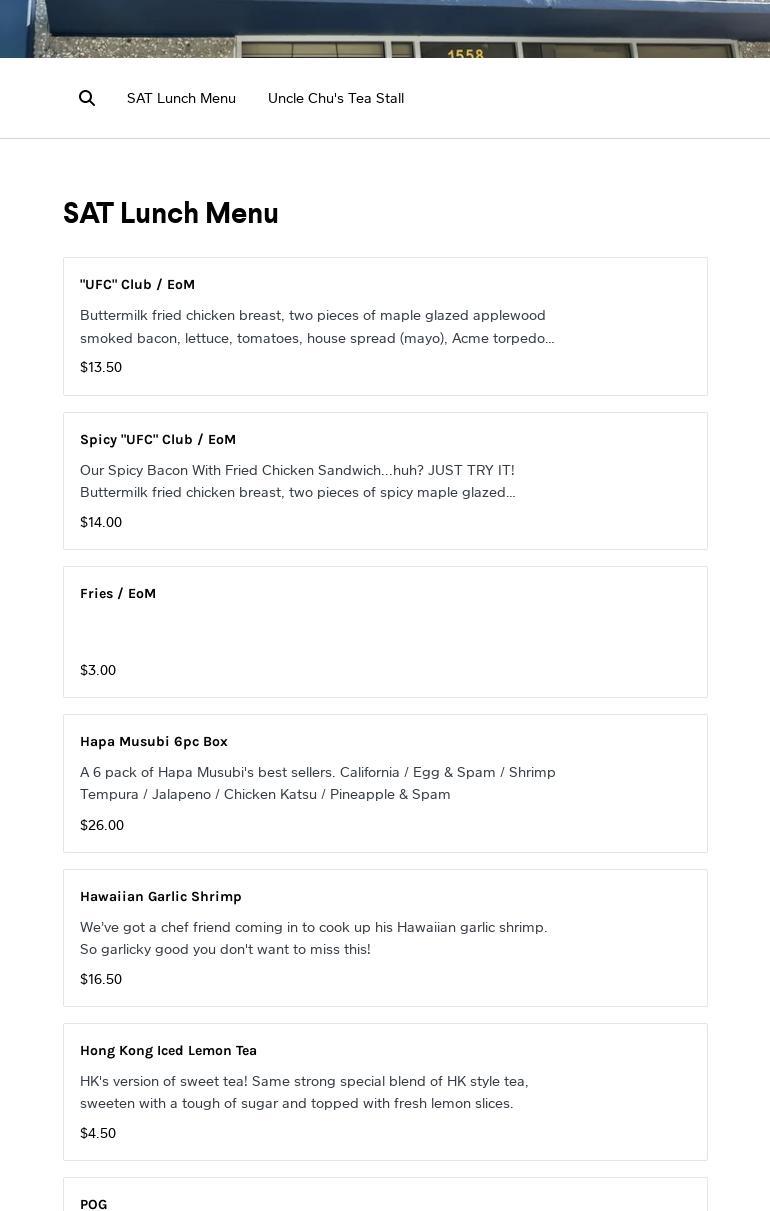Screen dimensions: 770x1211
Task: Switch to Uncle Chu's Tea Stall tab
Action: (x=336, y=98)
